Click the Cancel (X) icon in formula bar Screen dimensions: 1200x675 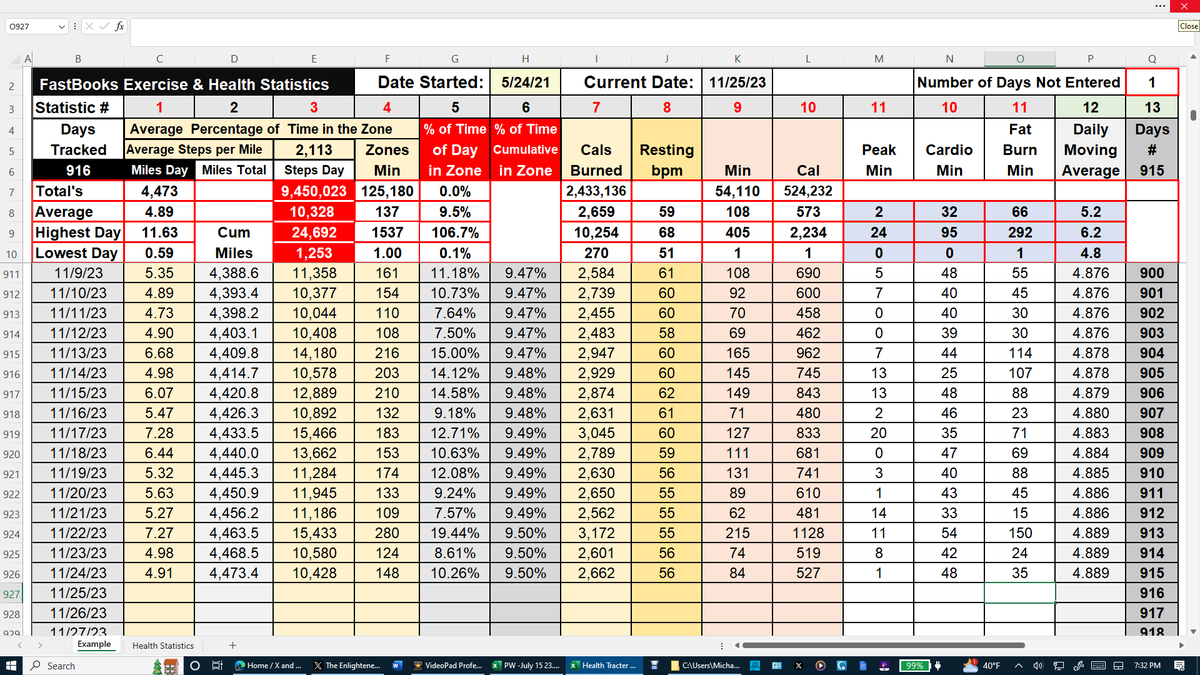tap(90, 25)
